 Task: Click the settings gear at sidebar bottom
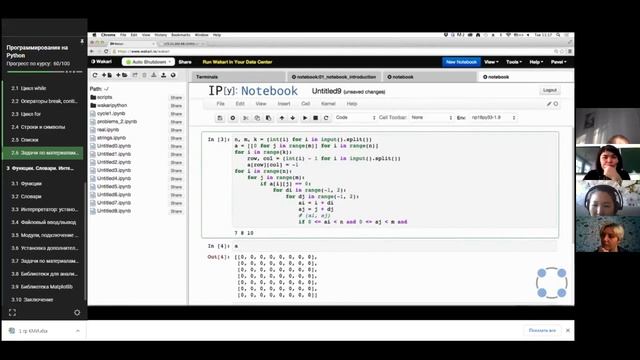tap(77, 313)
